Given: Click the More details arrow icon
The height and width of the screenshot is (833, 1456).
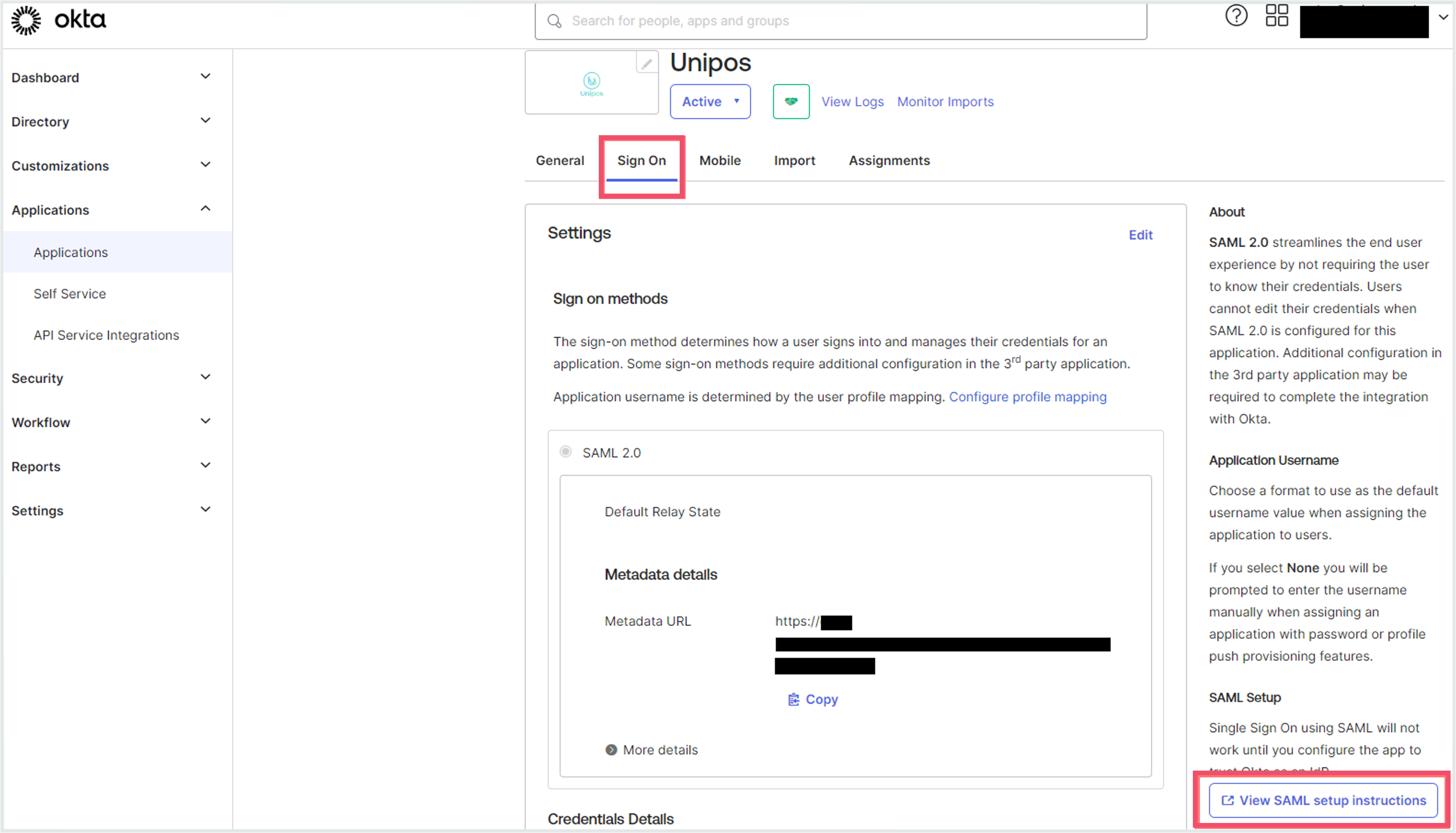Looking at the screenshot, I should (x=611, y=750).
